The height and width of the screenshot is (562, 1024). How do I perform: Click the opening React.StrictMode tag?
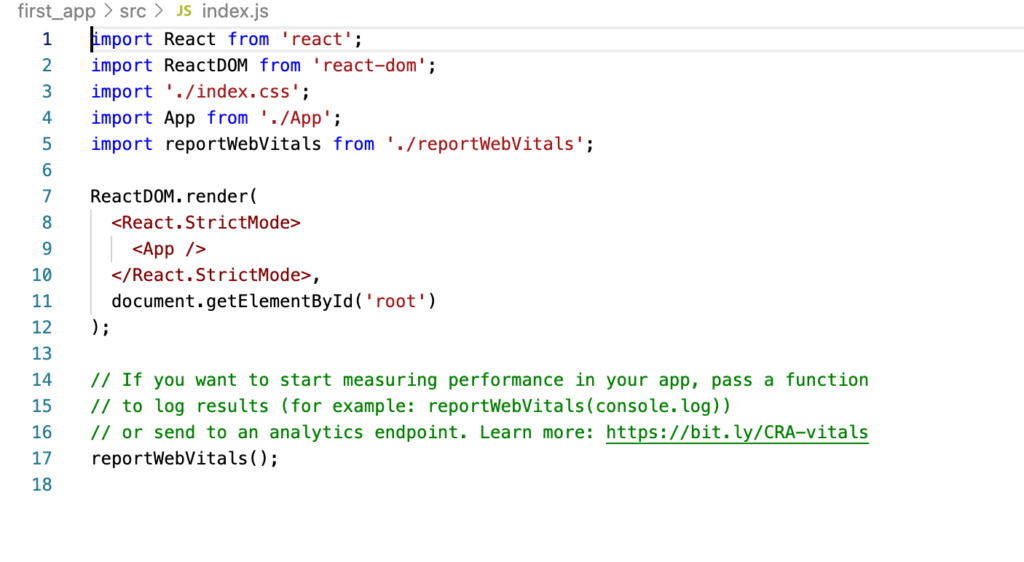206,223
